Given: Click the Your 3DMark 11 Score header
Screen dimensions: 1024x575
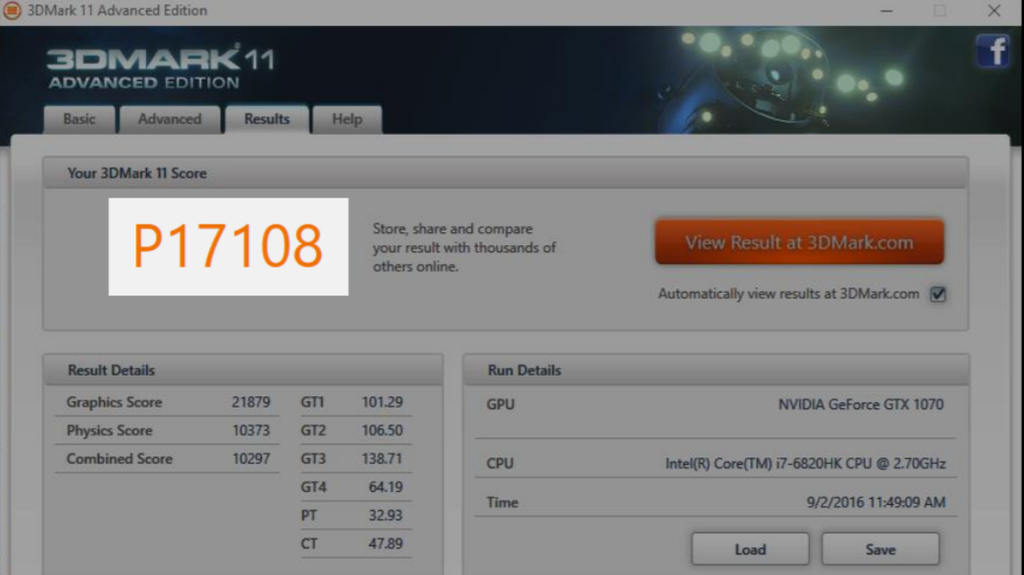Looking at the screenshot, I should tap(505, 173).
